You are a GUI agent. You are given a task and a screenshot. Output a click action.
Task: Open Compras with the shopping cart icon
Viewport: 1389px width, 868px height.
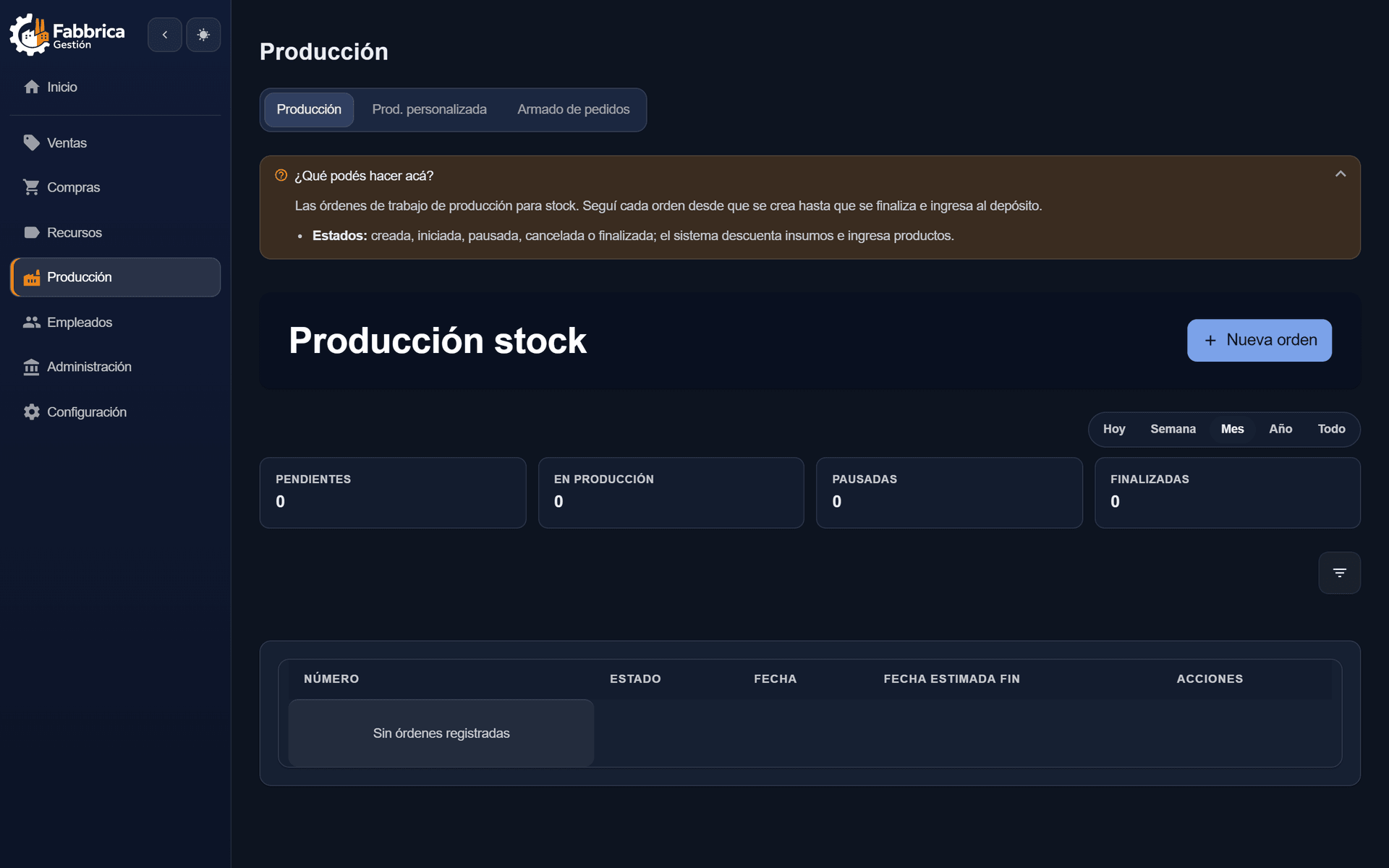click(x=31, y=187)
